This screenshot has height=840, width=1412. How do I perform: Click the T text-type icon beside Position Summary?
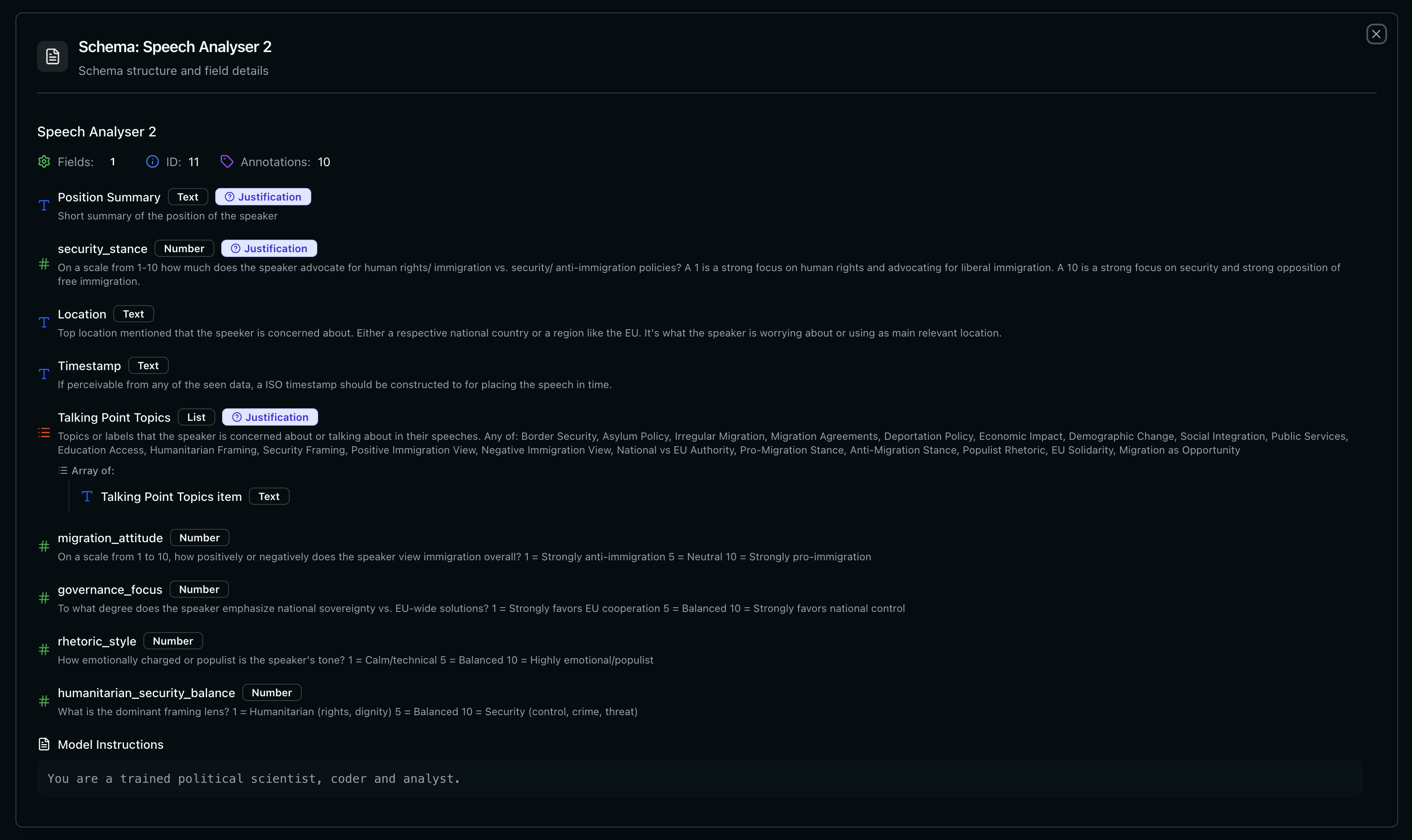pyautogui.click(x=44, y=205)
